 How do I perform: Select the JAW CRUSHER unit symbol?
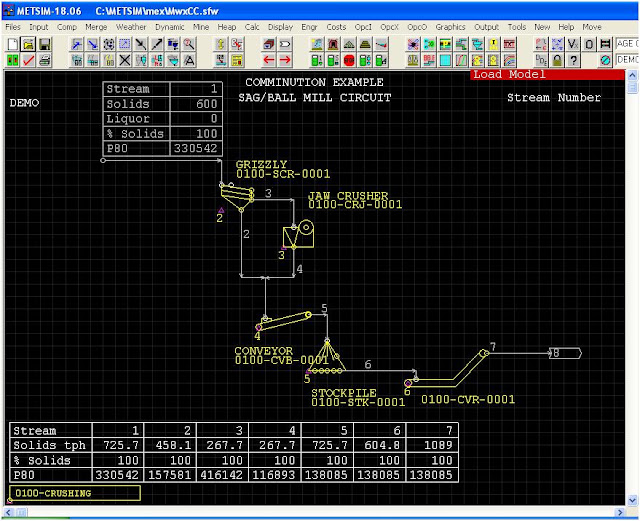(299, 234)
